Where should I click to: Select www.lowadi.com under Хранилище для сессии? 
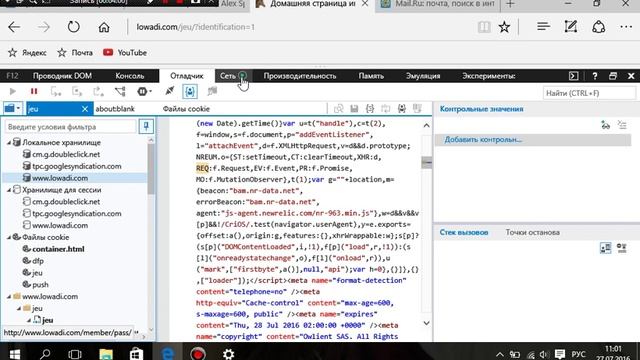coord(60,225)
